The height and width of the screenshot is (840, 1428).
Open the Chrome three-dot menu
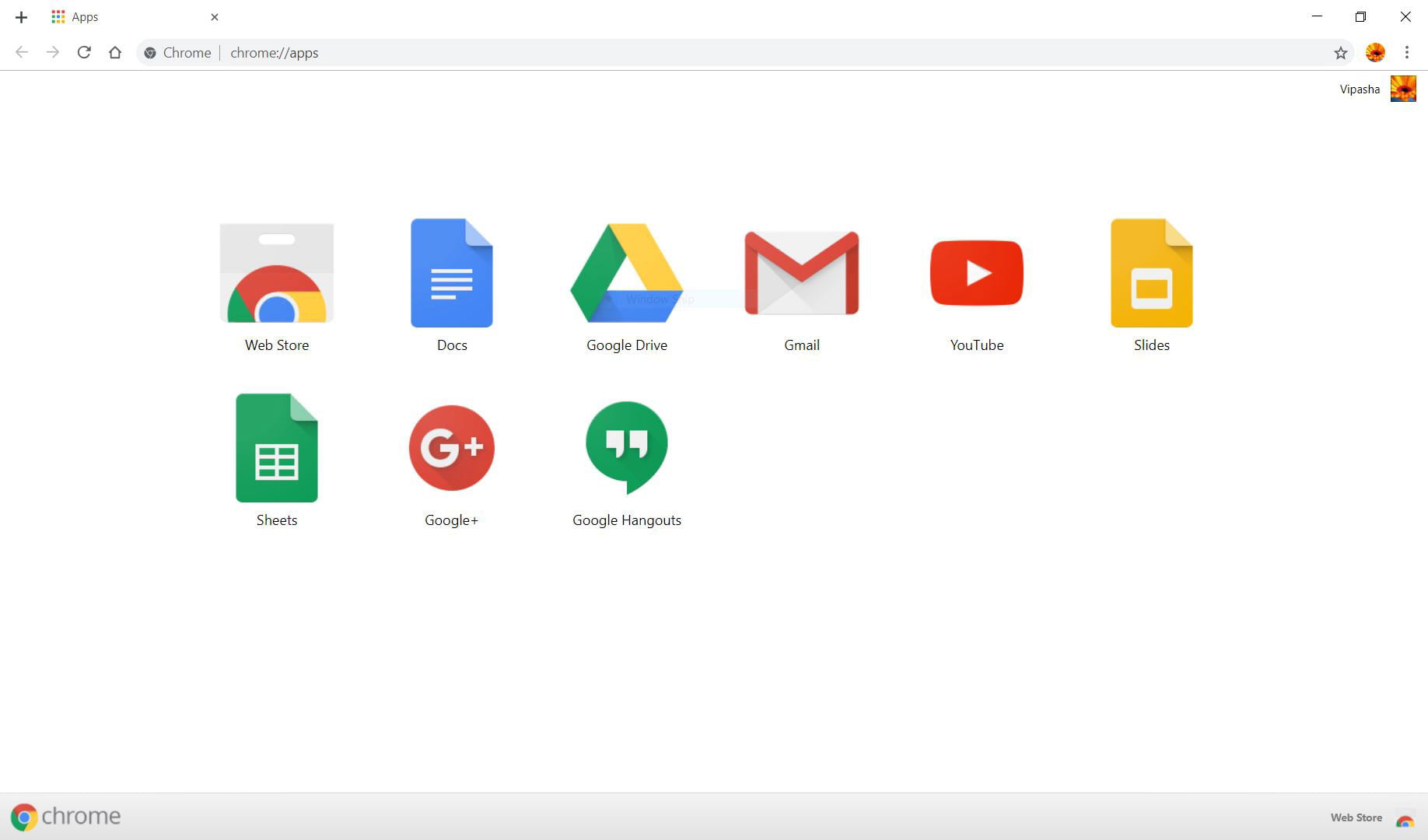coord(1407,53)
